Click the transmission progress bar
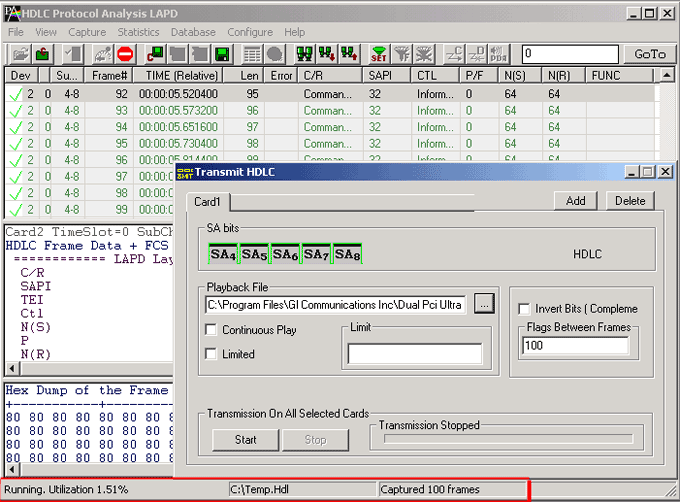 pyautogui.click(x=508, y=439)
